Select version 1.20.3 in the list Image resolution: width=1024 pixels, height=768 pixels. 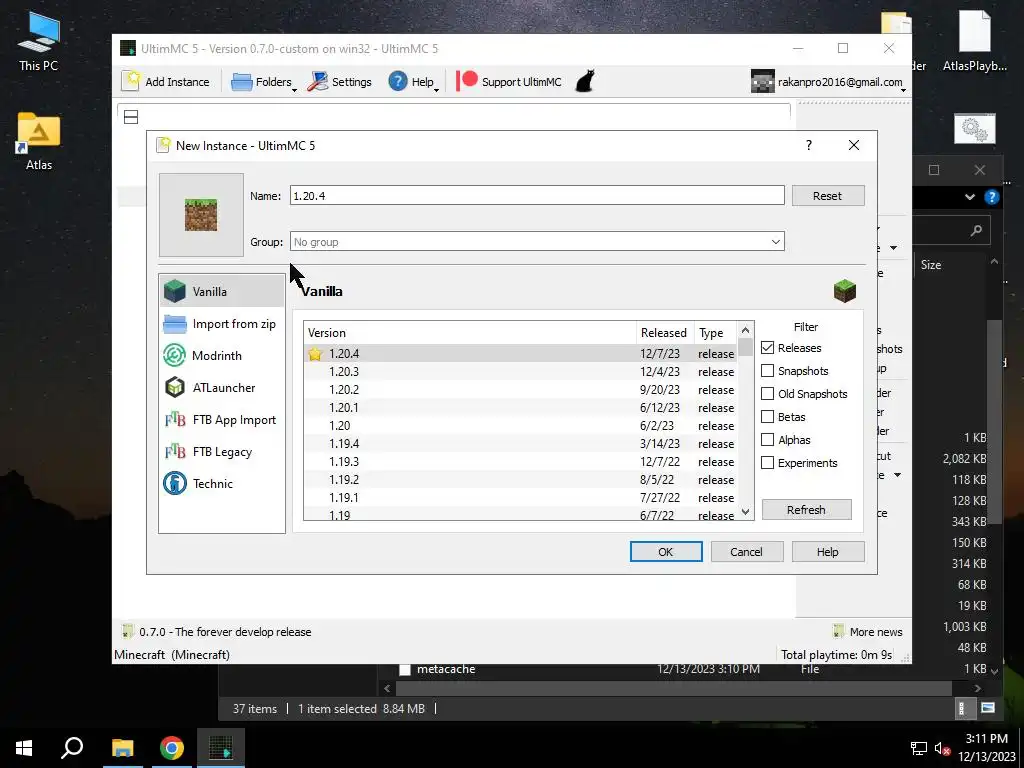[521, 372]
